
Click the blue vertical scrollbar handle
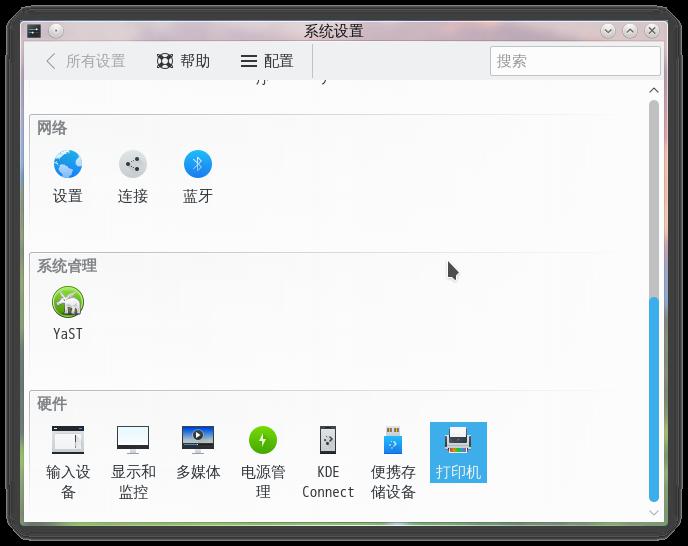[x=654, y=399]
